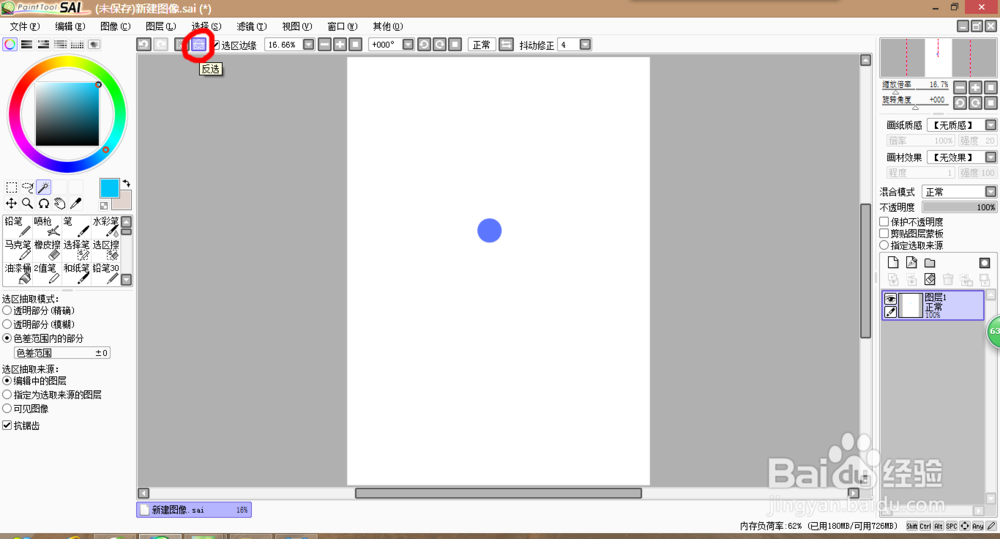The height and width of the screenshot is (539, 1000).
Task: Create a new layer folder
Action: coord(930,263)
